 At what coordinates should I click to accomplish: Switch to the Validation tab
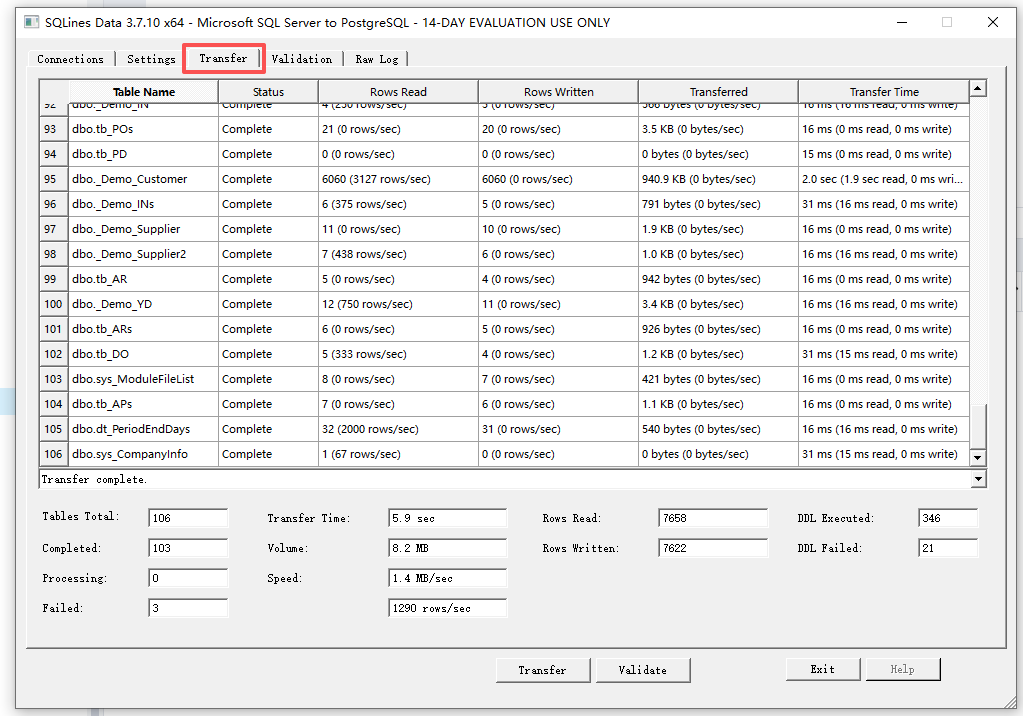click(302, 59)
